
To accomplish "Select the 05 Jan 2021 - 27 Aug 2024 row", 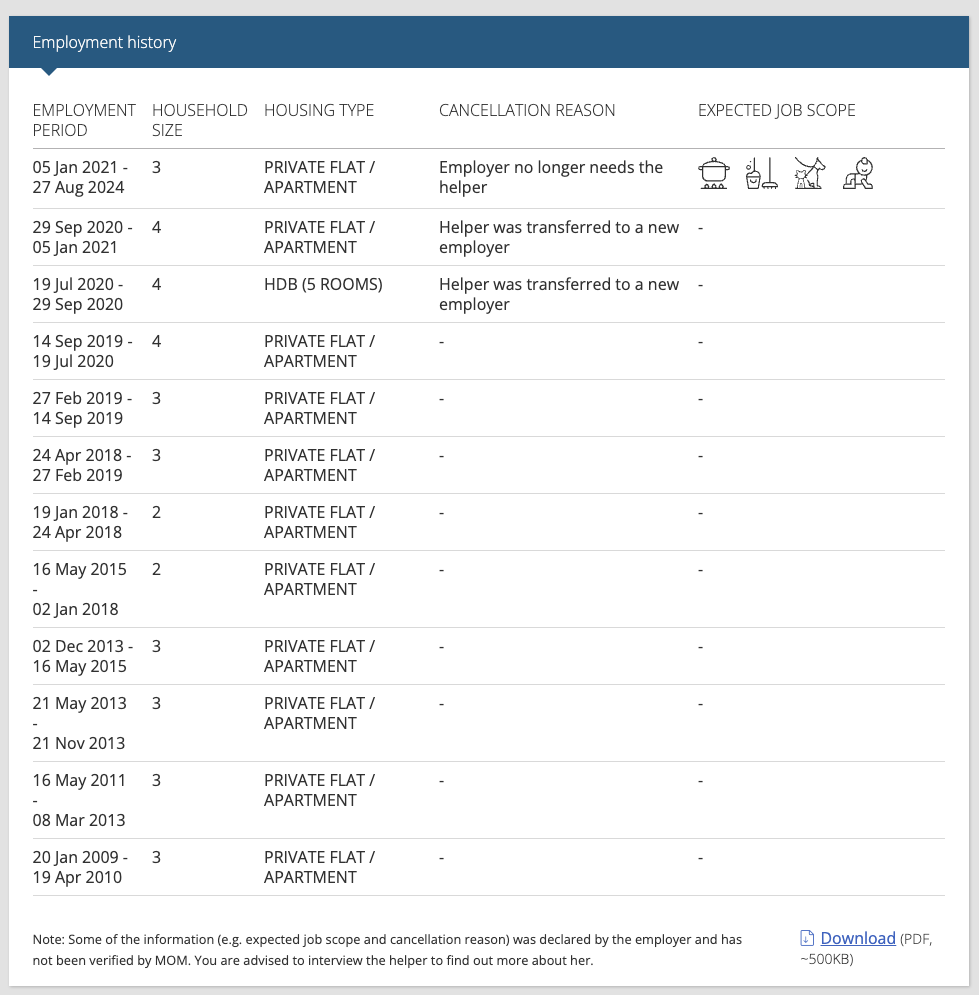I will (x=489, y=178).
